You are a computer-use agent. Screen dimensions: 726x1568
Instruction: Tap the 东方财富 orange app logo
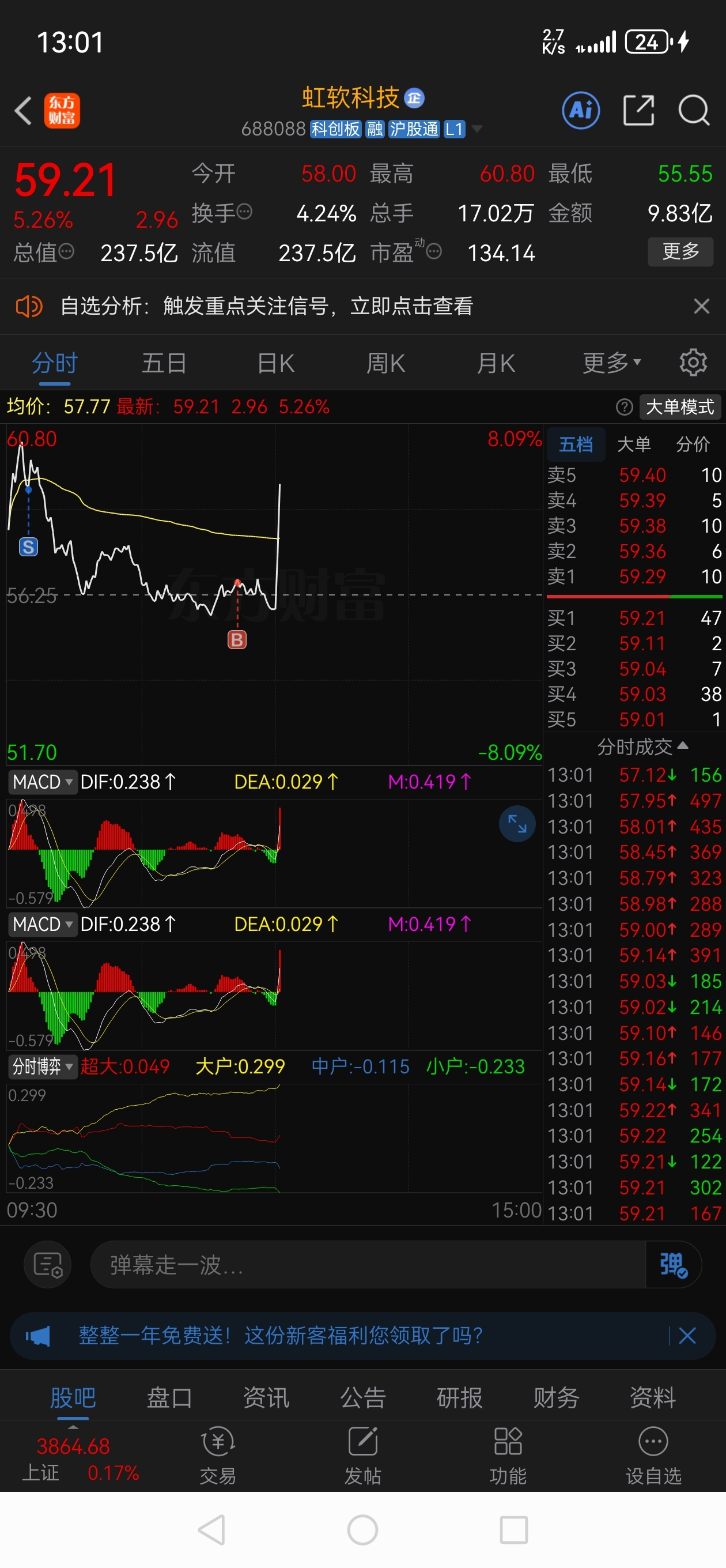coord(62,111)
